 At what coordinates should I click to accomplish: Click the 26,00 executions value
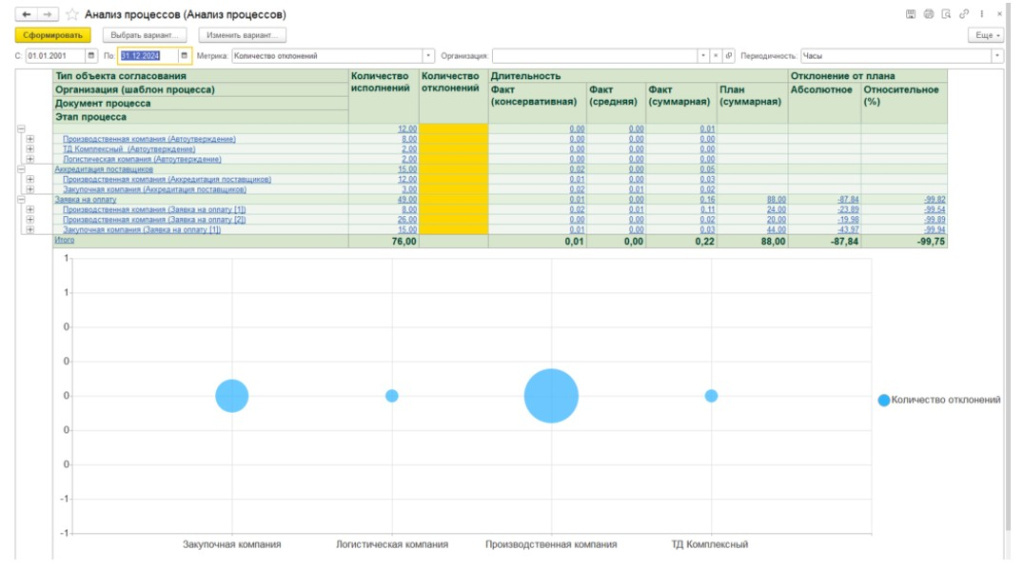click(x=407, y=219)
